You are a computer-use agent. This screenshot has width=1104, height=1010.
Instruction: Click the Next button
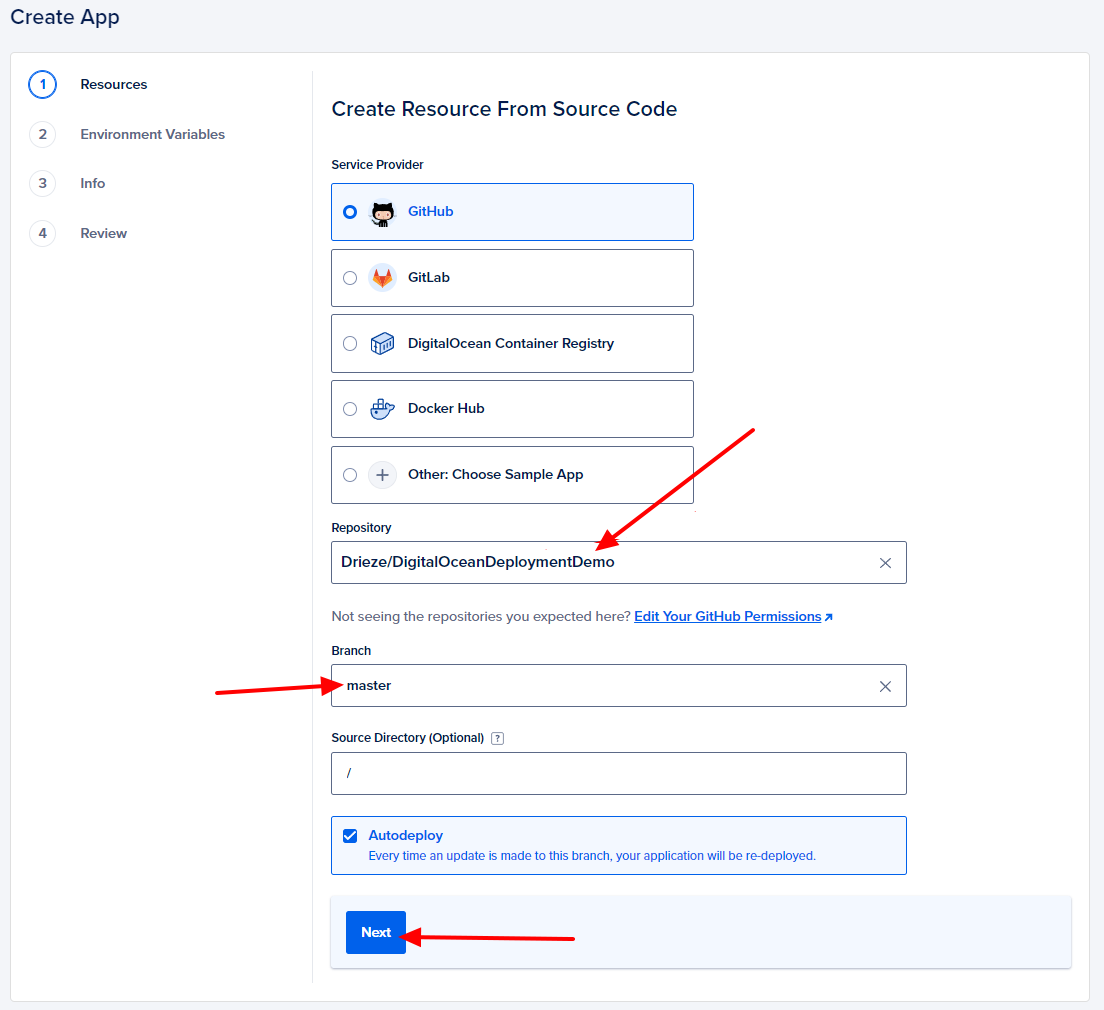tap(375, 933)
